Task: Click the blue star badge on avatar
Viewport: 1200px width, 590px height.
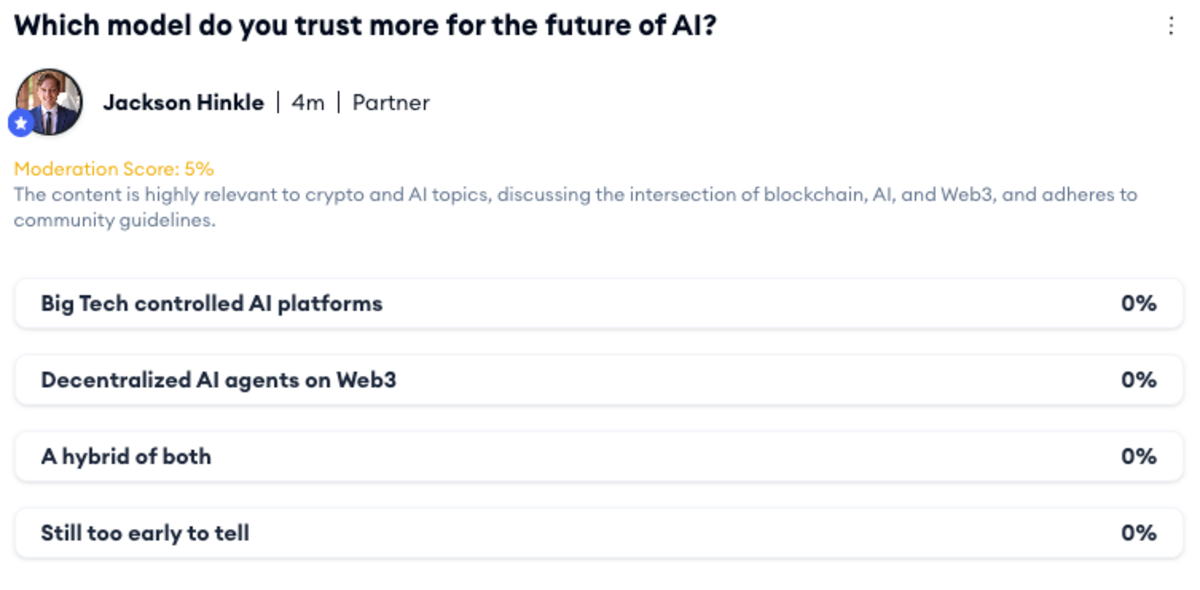Action: [21, 124]
